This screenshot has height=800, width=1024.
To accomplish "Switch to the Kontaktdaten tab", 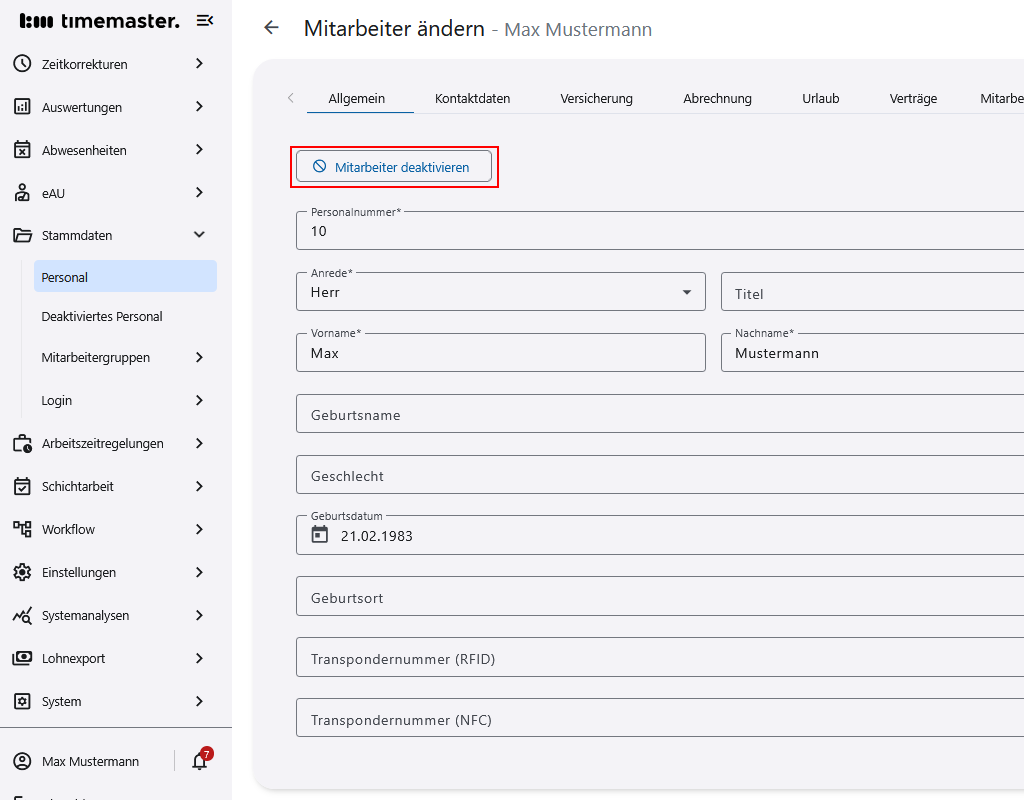I will click(x=472, y=98).
